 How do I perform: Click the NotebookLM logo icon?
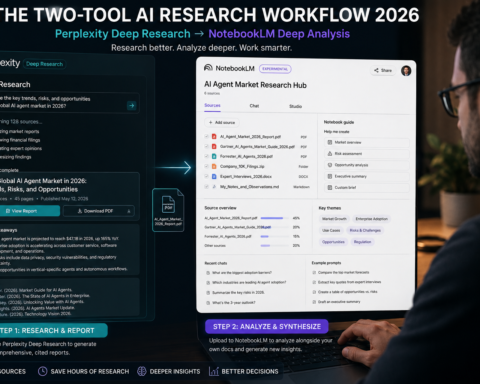pos(208,68)
